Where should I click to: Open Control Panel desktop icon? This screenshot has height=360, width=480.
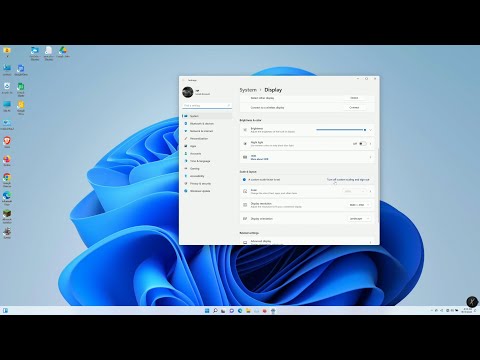point(7,124)
